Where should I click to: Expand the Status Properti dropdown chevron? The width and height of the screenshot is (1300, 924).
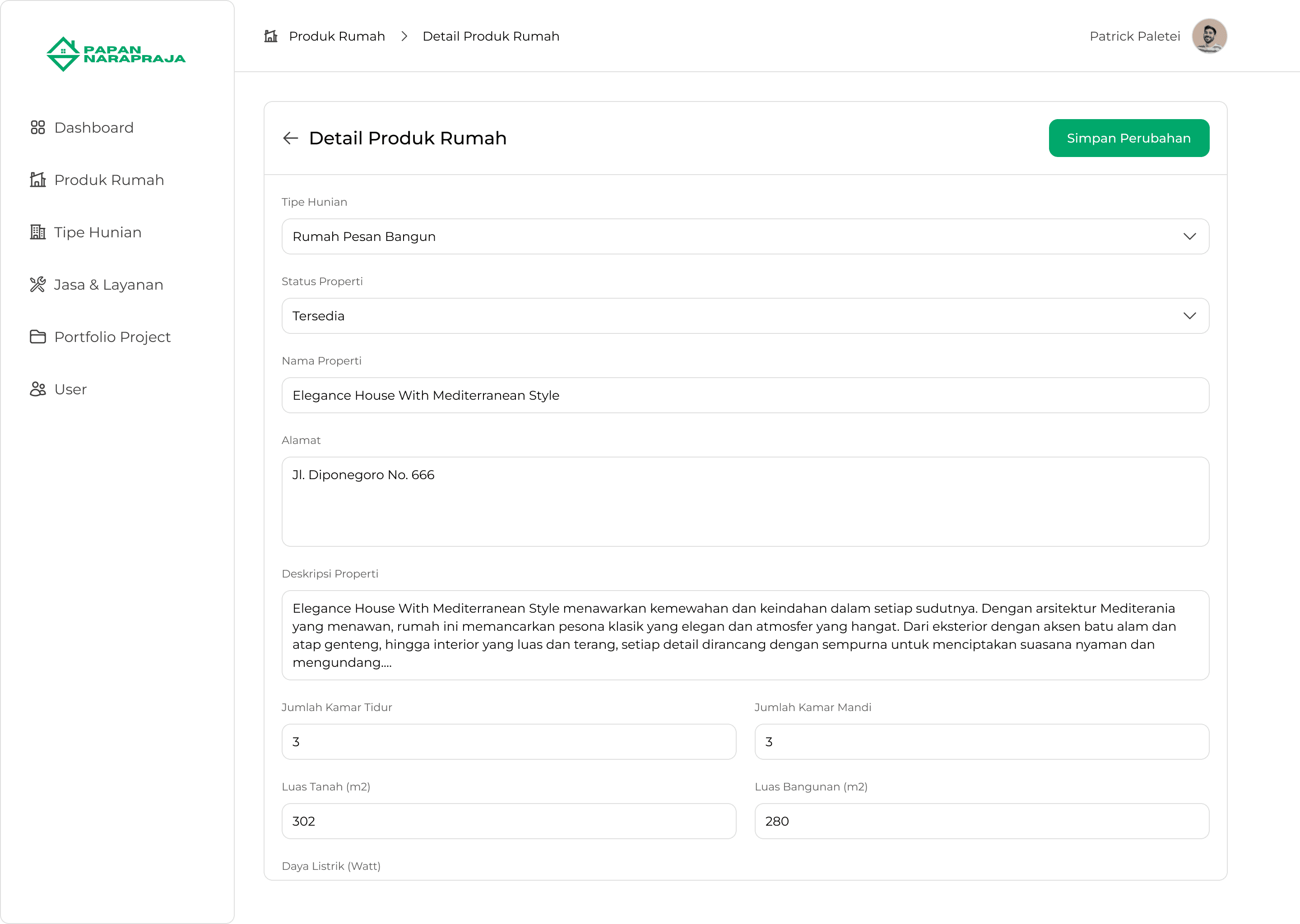[x=1189, y=316]
